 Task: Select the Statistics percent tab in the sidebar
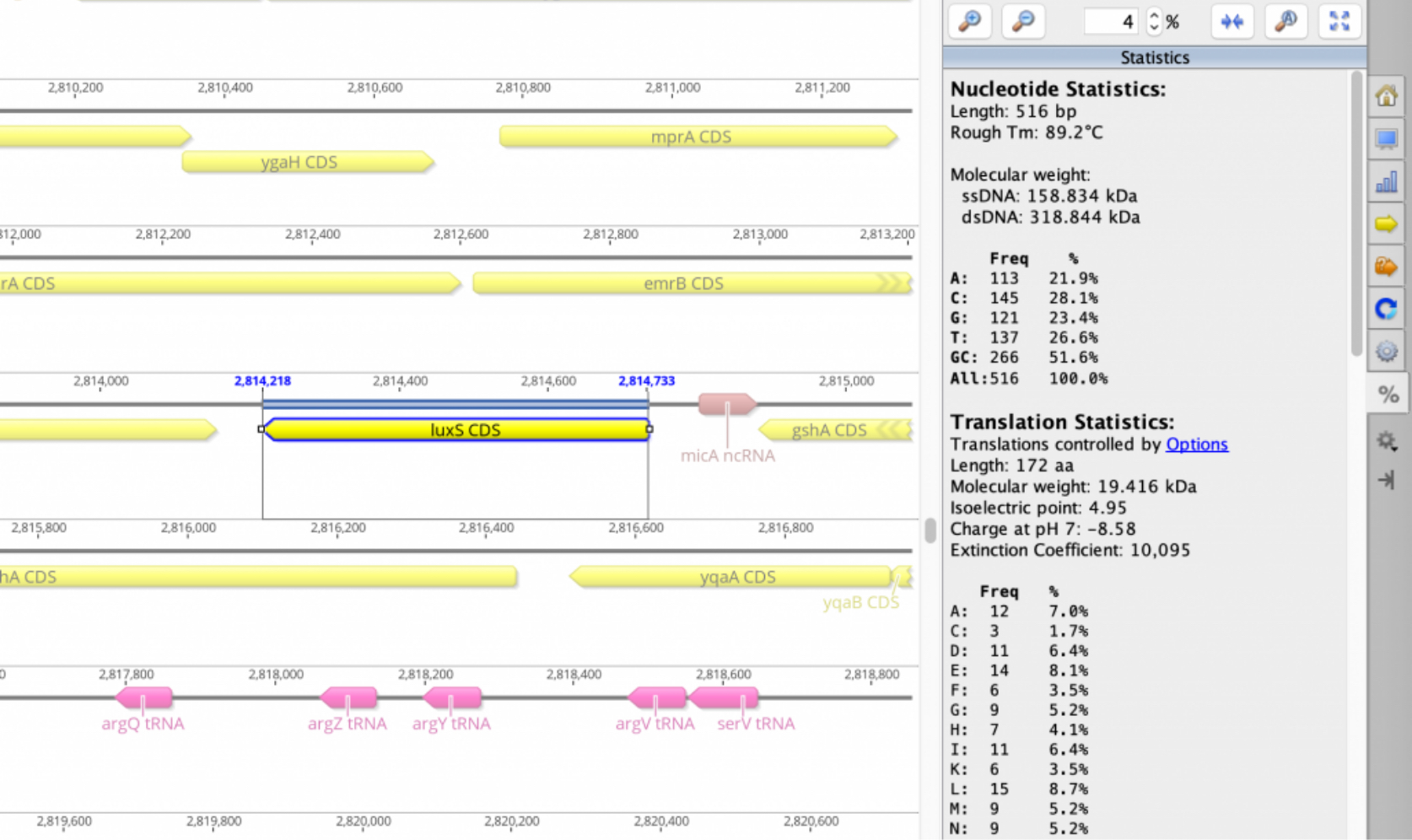1388,394
